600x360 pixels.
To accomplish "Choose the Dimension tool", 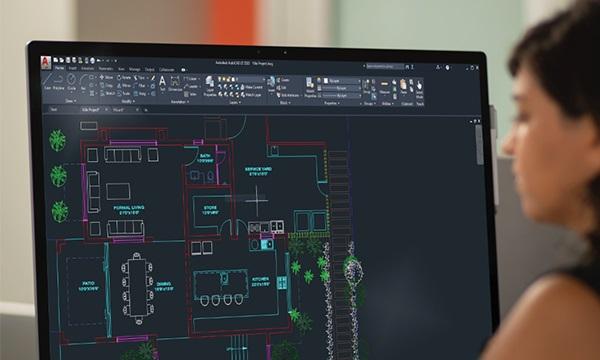I will click(175, 83).
